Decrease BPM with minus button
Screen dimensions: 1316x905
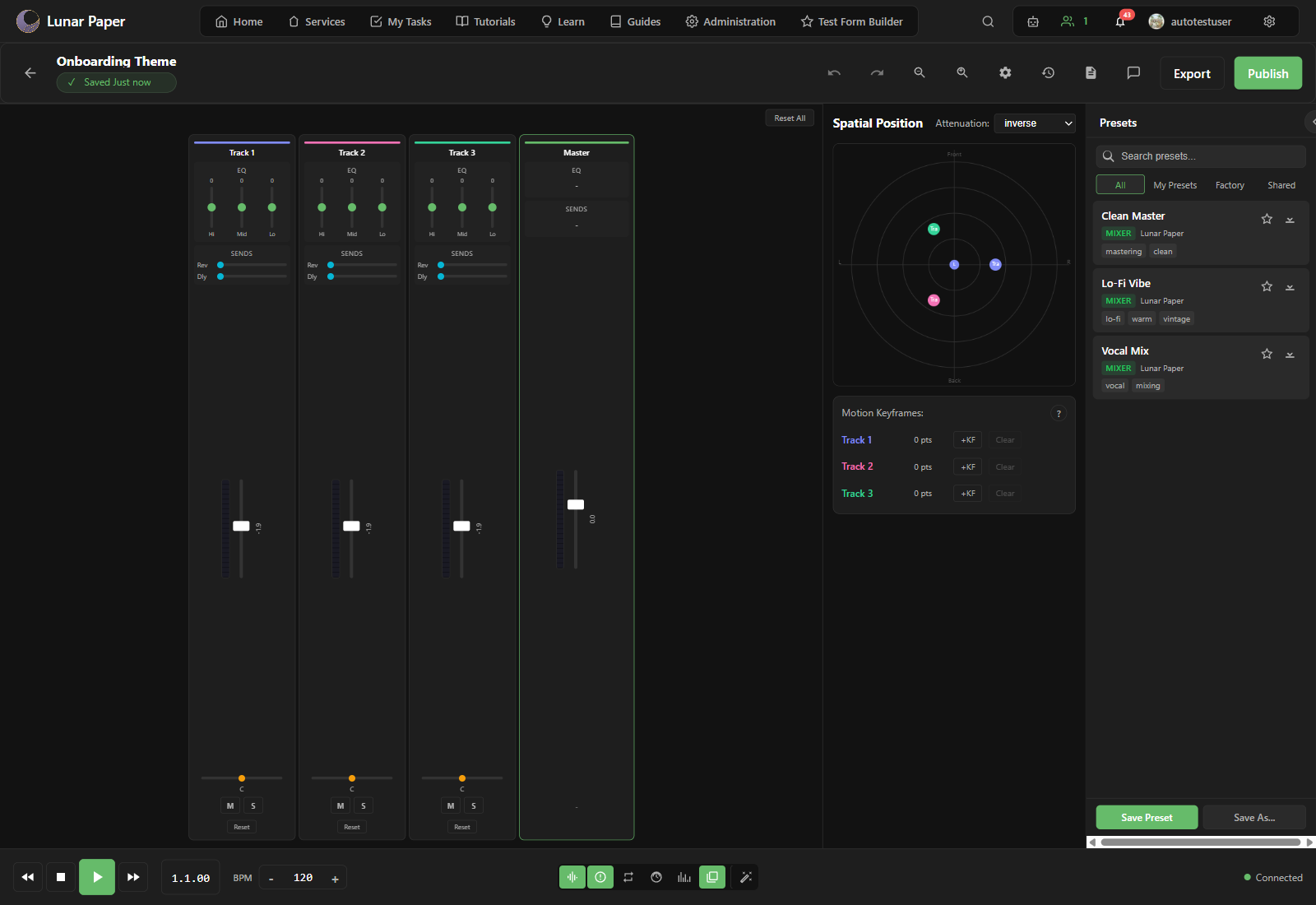(271, 878)
